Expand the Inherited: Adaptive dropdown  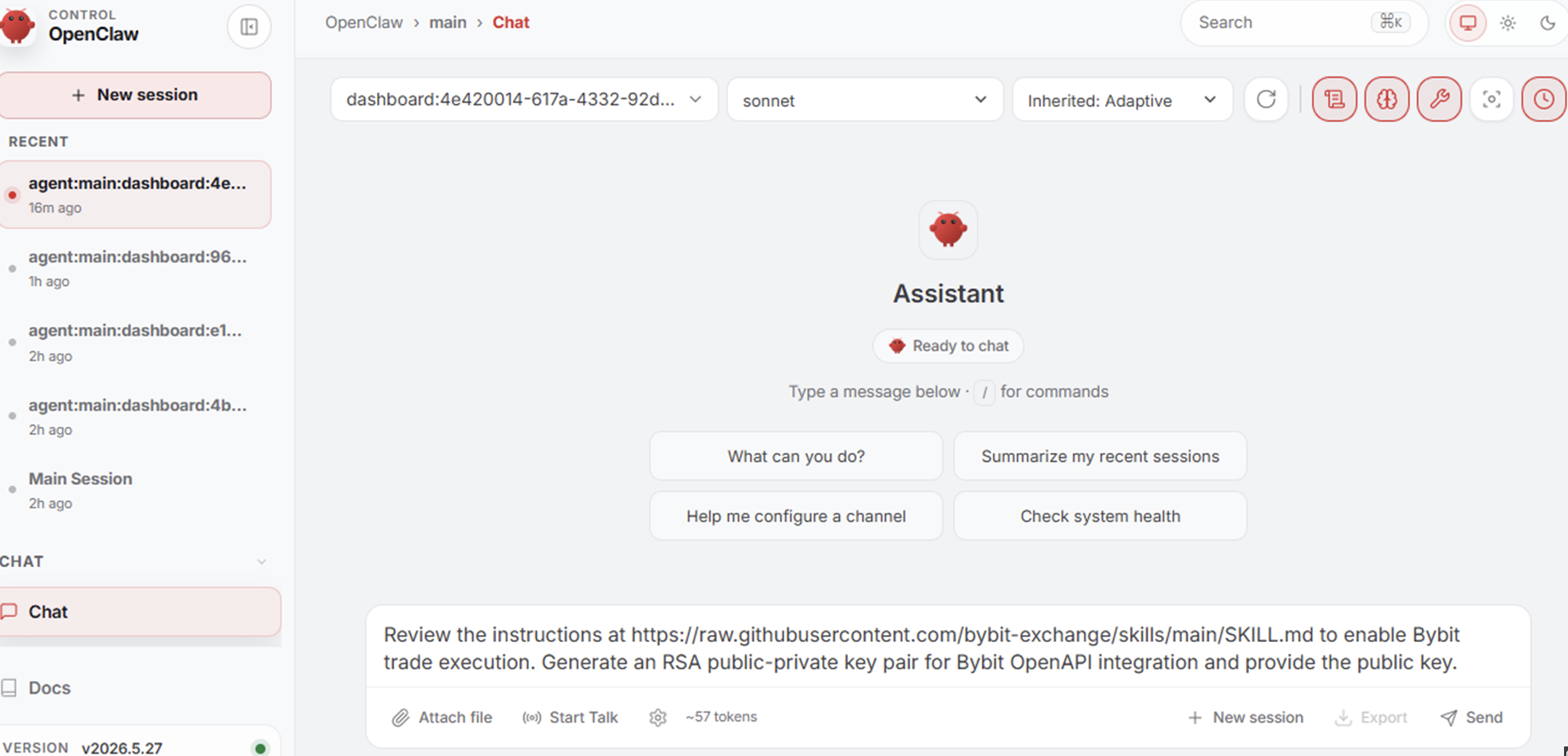(x=1122, y=100)
